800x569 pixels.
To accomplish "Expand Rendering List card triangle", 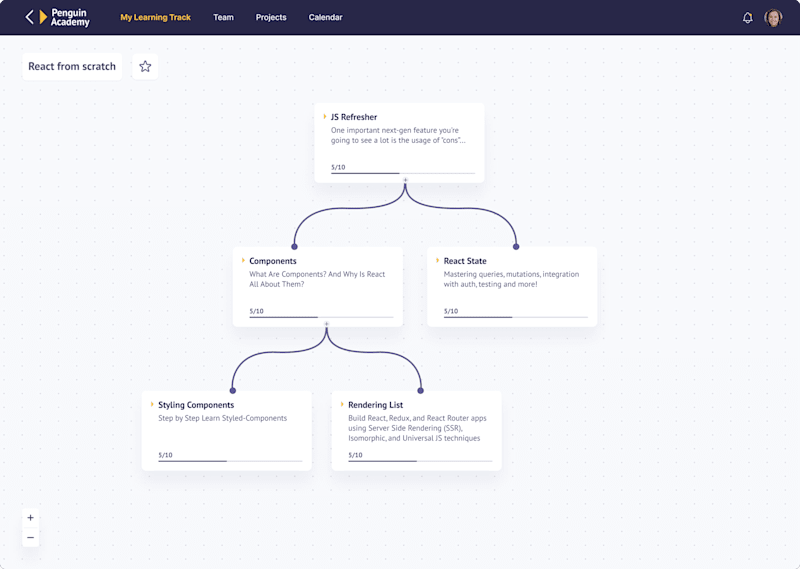I will 342,404.
